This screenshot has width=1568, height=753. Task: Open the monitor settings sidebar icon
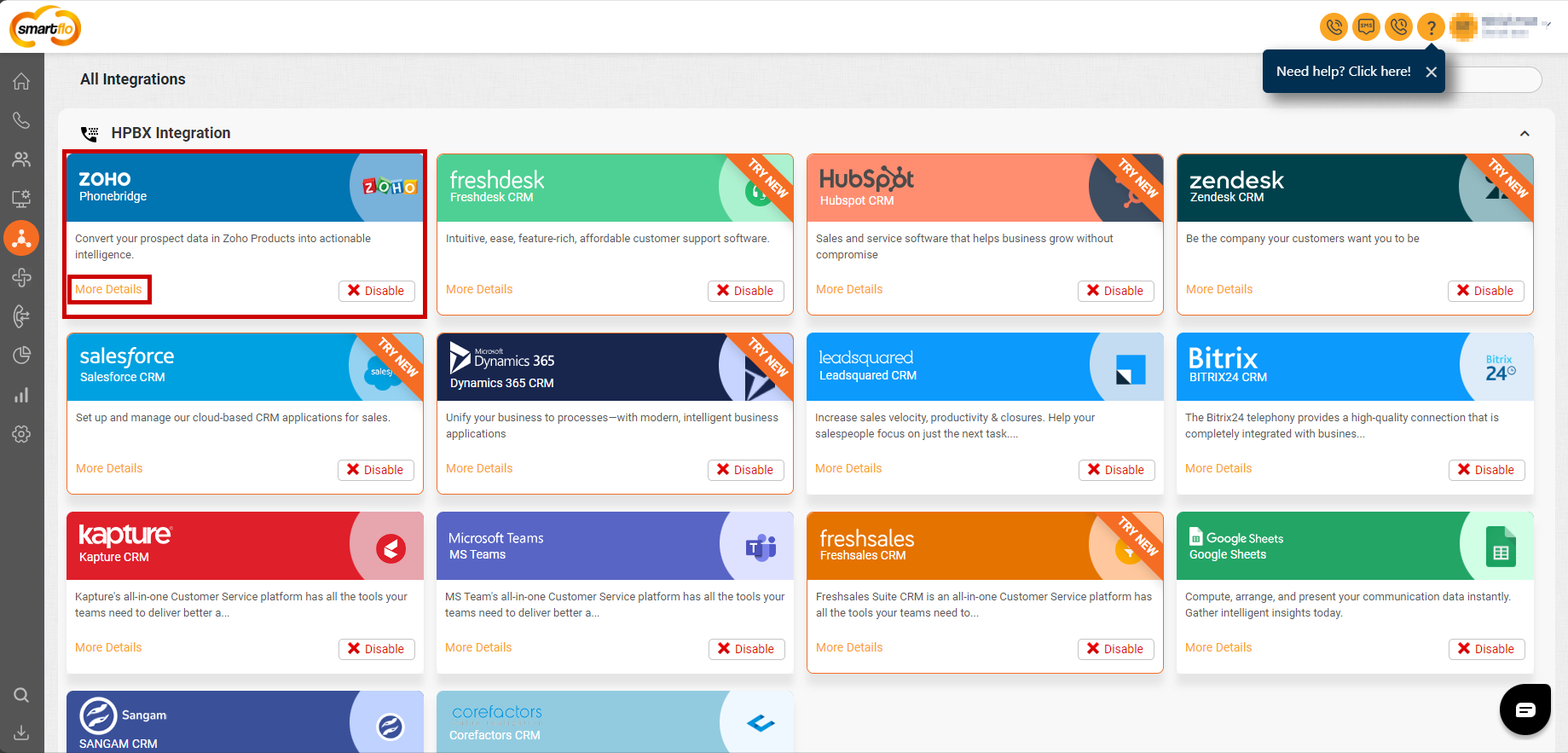(x=21, y=199)
